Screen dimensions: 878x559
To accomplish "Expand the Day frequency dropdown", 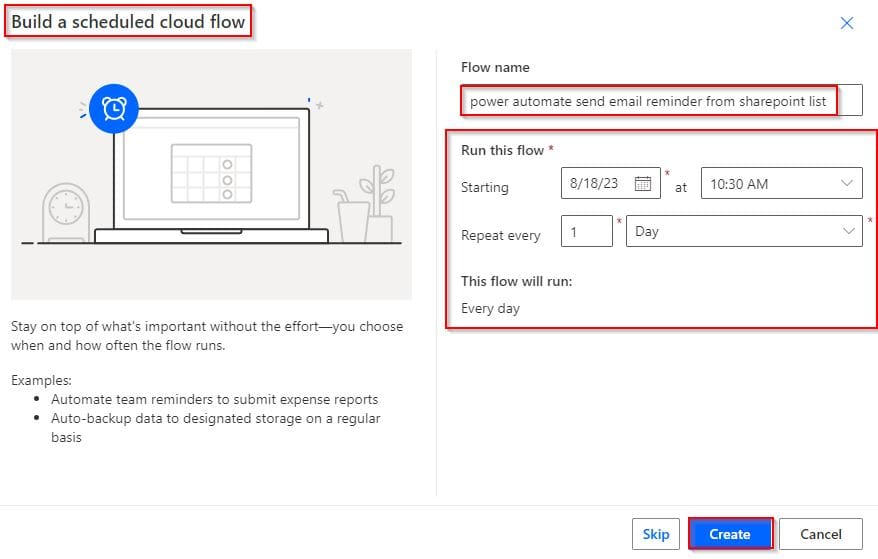I will pos(744,231).
